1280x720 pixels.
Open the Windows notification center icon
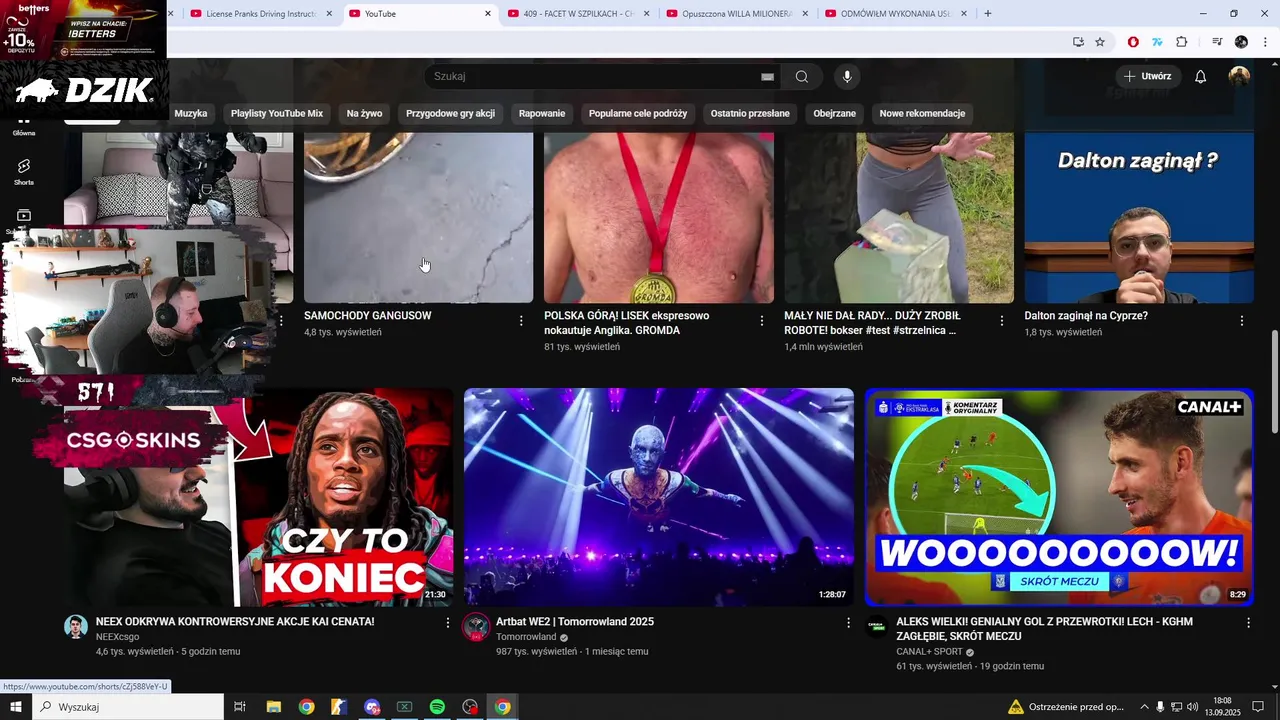(x=1258, y=707)
